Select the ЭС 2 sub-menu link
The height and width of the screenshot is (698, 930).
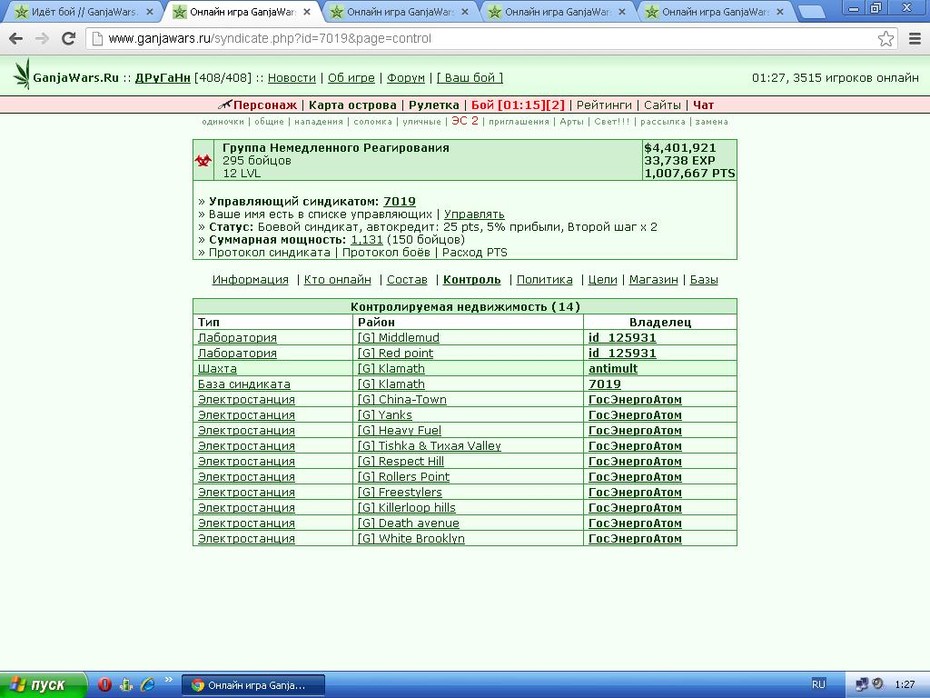point(464,121)
